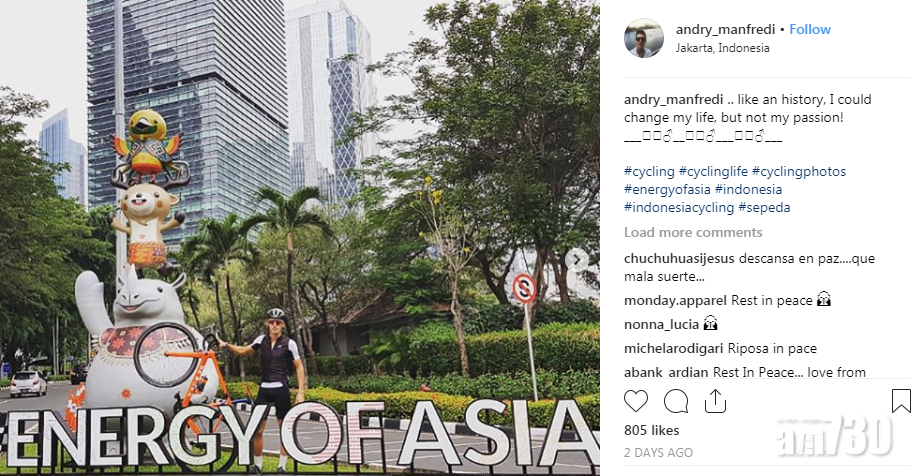Follow andry_manfredi
Image resolution: width=915 pixels, height=476 pixels.
pyautogui.click(x=810, y=29)
